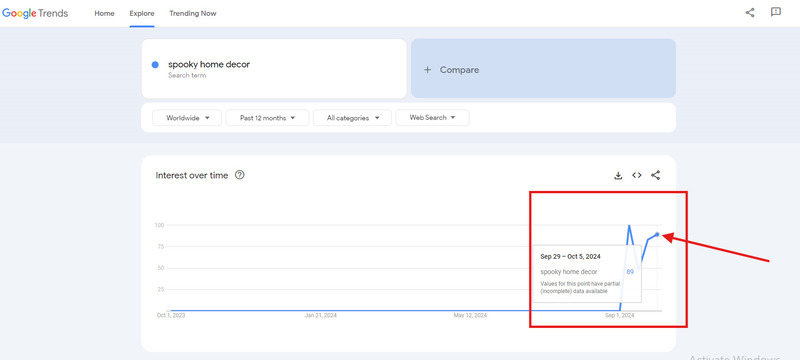
Task: Click the help icon next to Interest over time
Action: [239, 175]
